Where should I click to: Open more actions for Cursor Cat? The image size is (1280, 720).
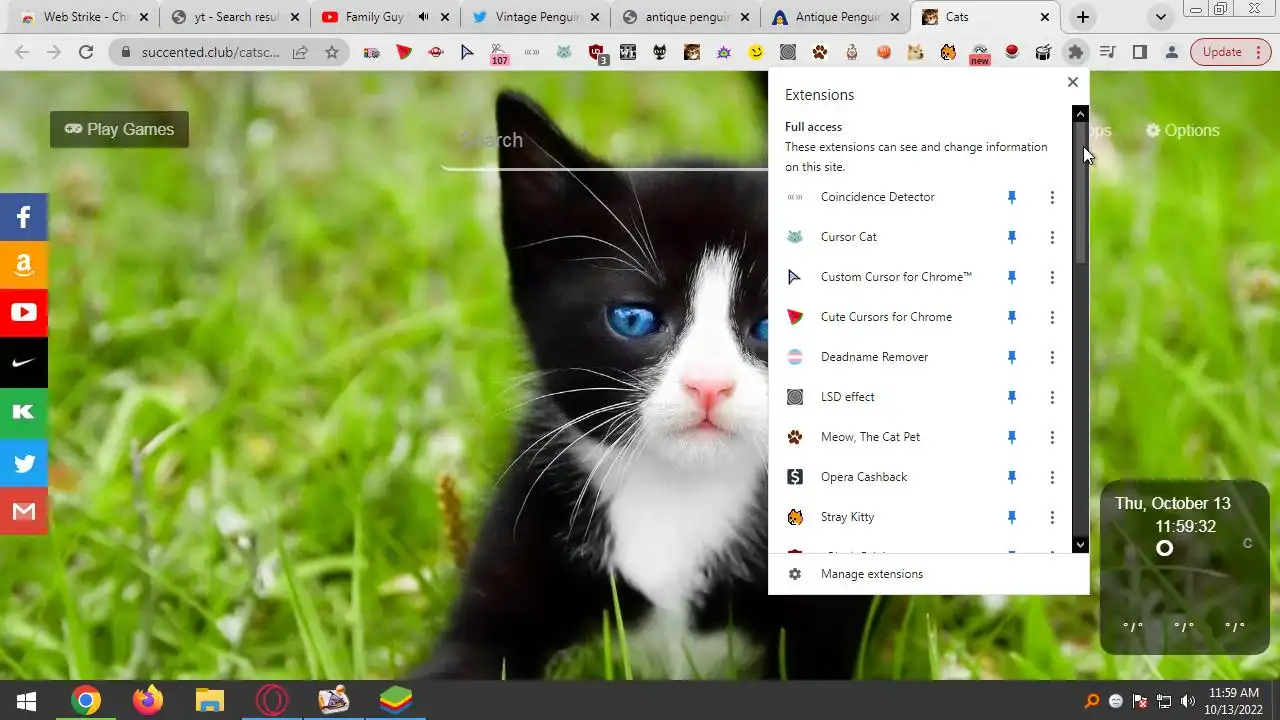[x=1052, y=237]
